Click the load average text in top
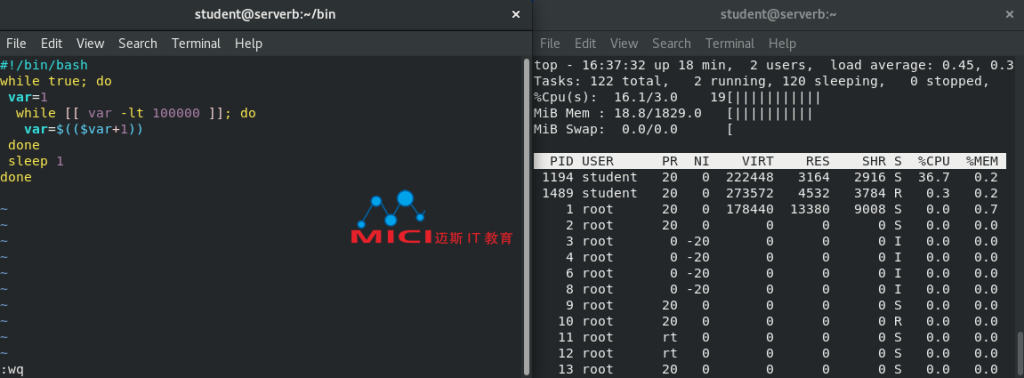This screenshot has width=1024, height=378. 921,65
